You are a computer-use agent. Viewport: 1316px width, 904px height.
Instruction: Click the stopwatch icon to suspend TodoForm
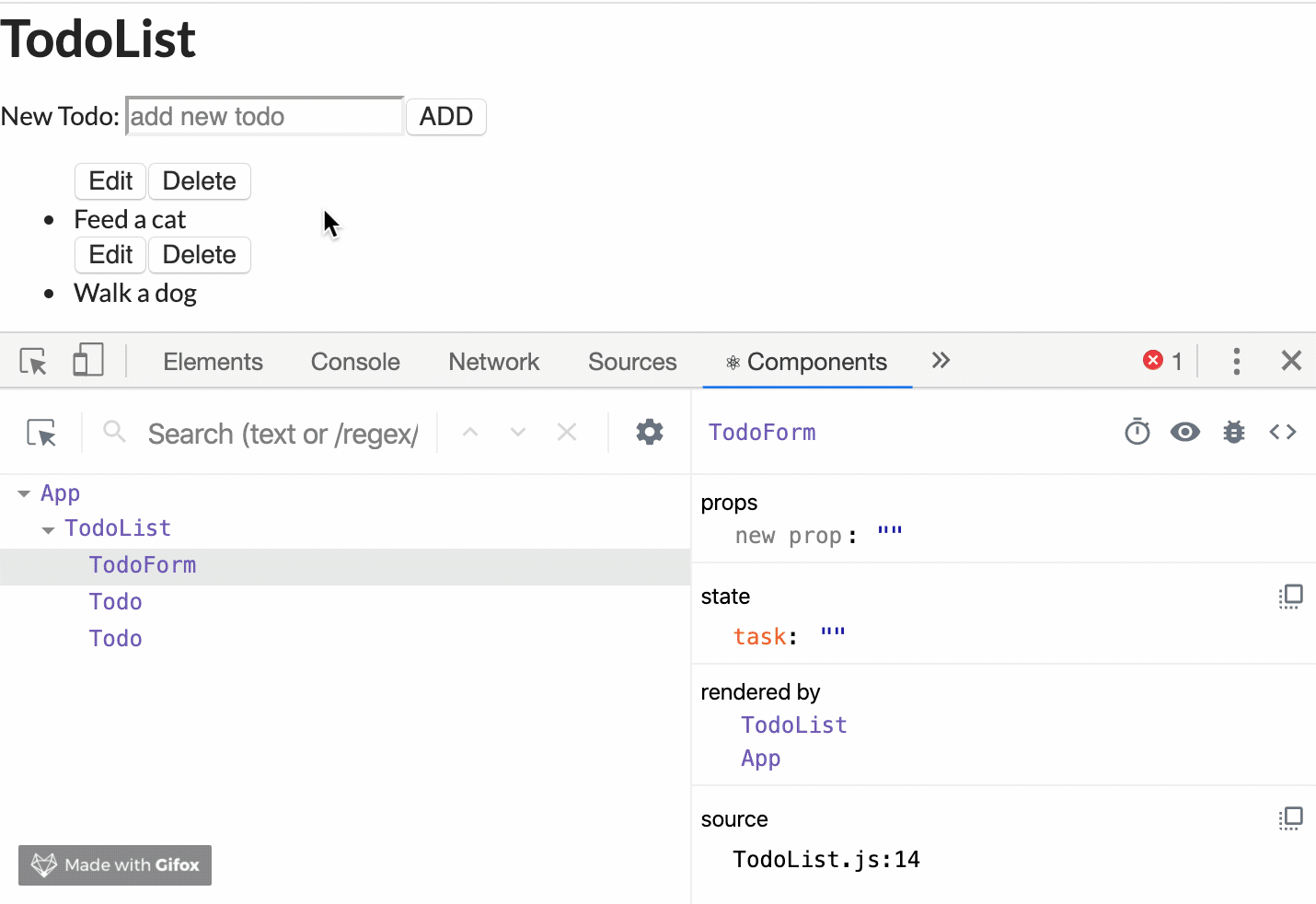(1137, 431)
